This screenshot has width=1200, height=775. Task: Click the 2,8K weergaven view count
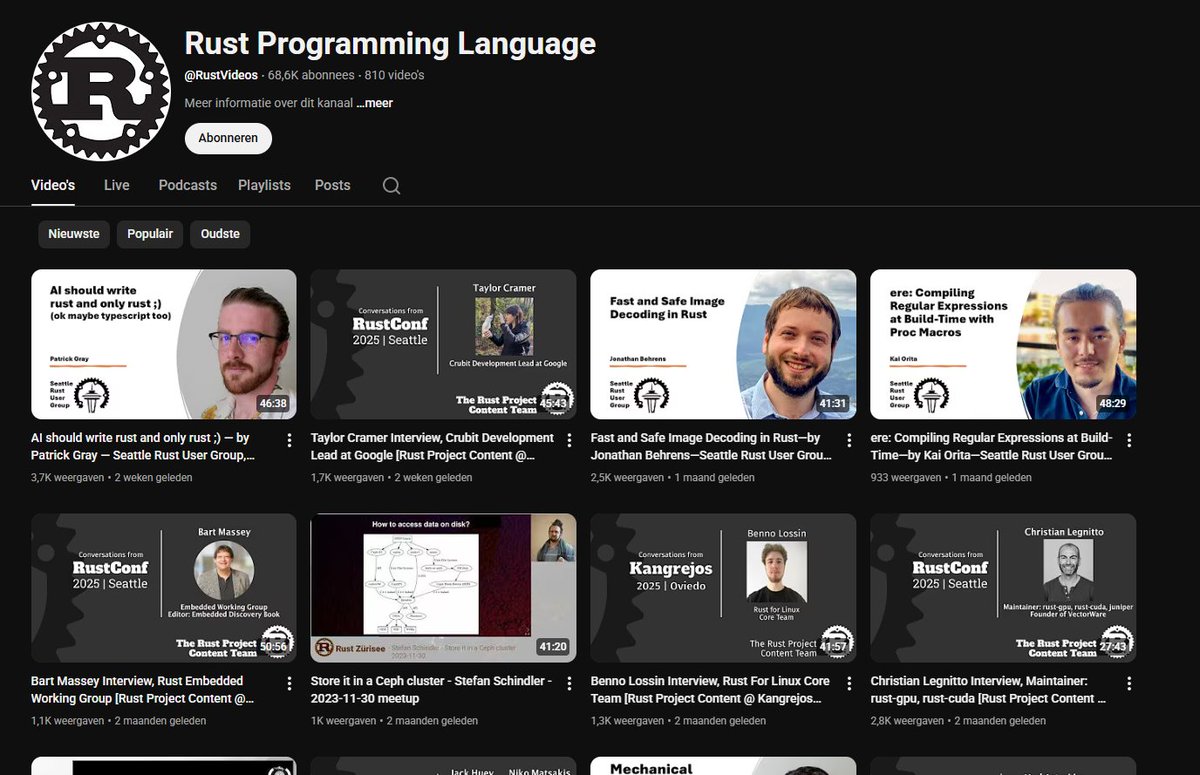[x=908, y=721]
